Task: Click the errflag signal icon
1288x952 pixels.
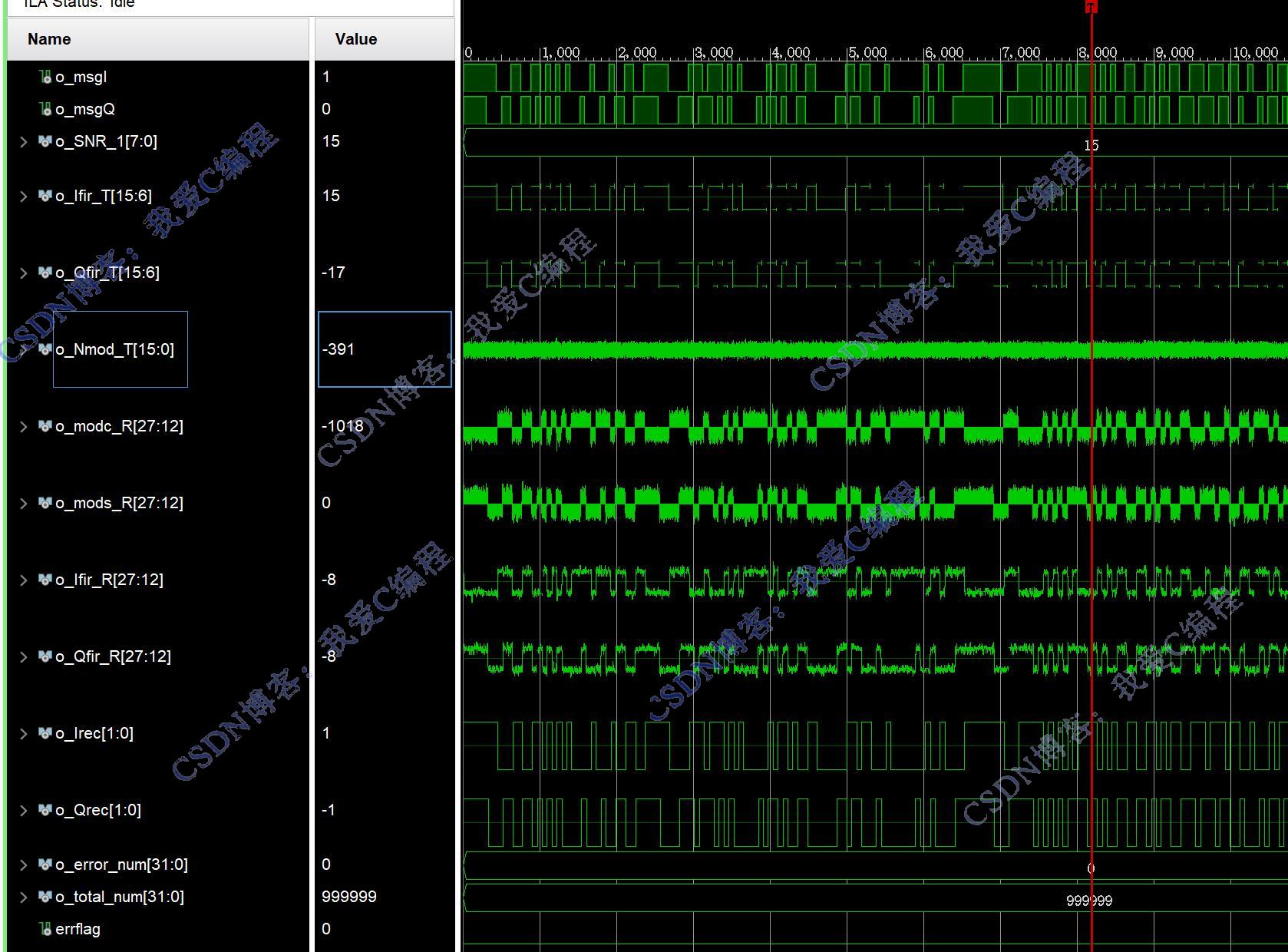Action: [x=45, y=929]
